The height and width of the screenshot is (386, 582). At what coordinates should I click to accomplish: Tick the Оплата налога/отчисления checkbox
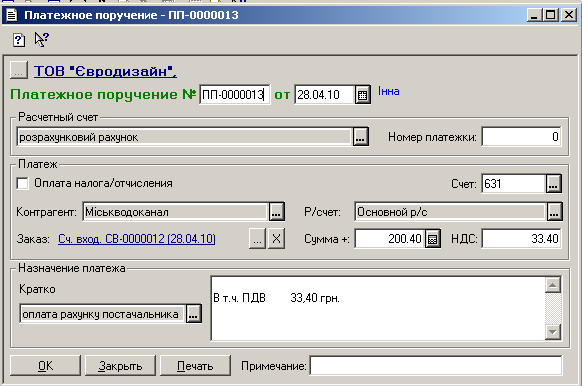(22, 183)
